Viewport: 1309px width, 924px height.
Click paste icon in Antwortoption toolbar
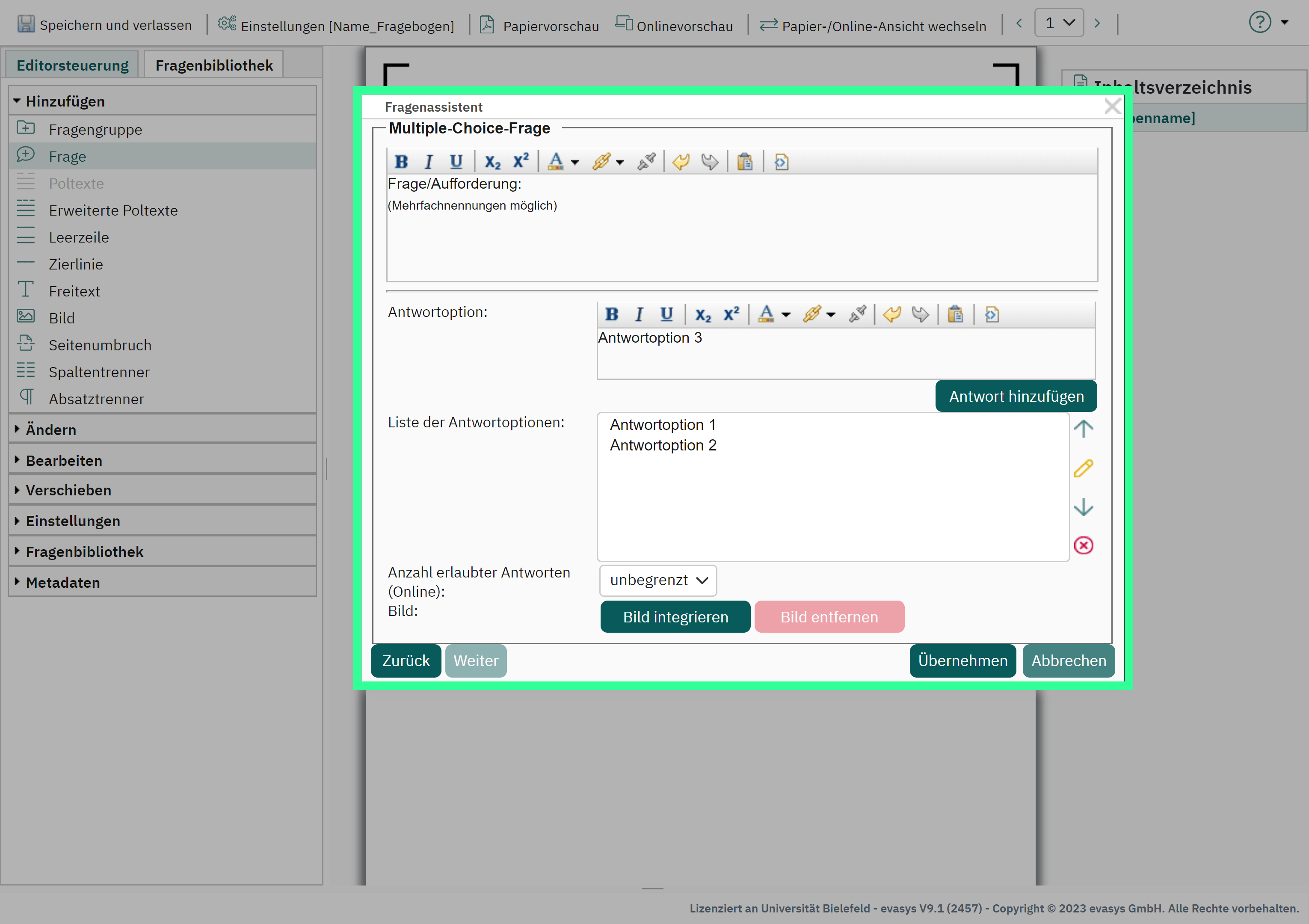click(956, 314)
